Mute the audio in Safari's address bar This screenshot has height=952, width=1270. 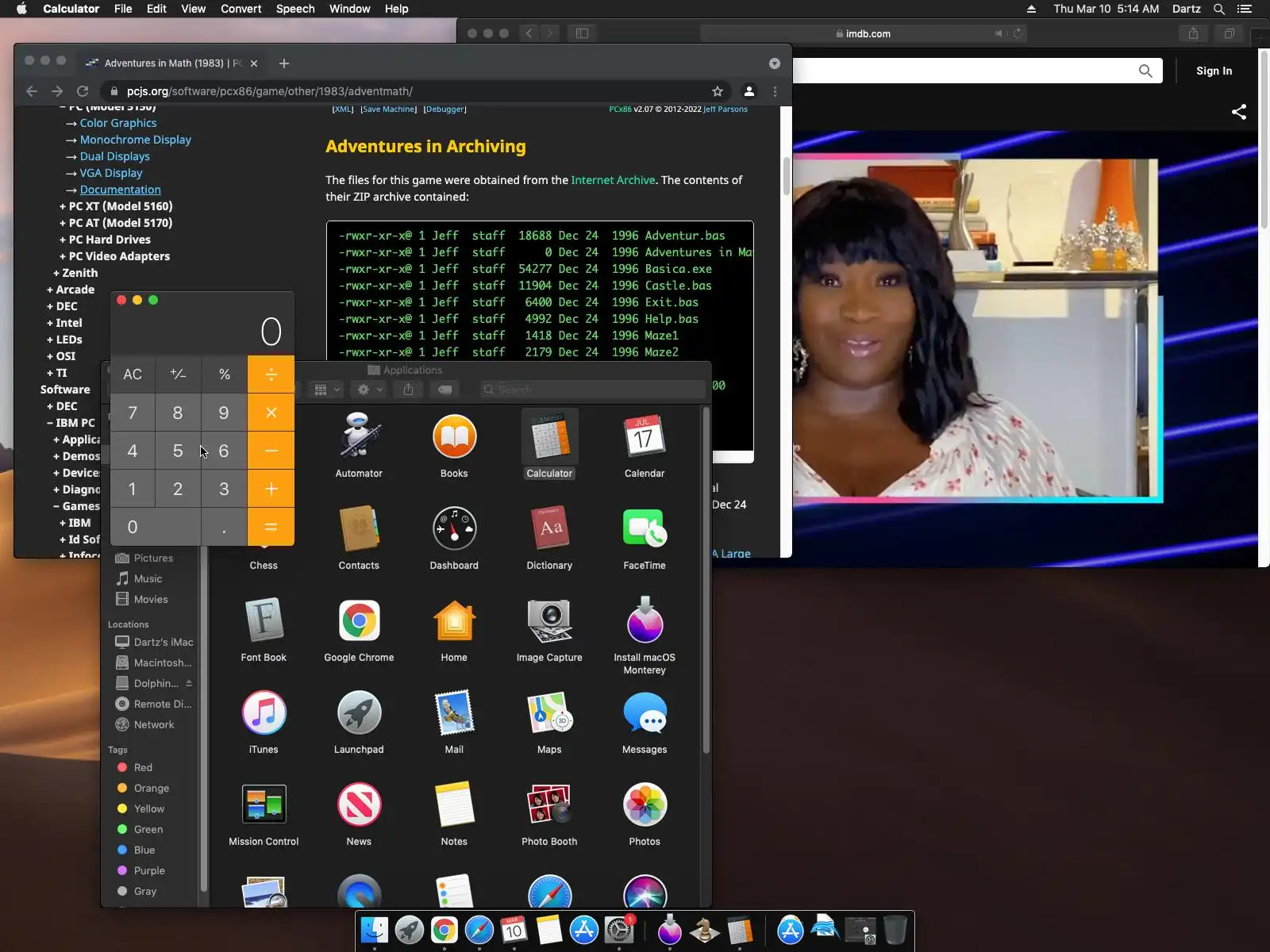tap(999, 33)
